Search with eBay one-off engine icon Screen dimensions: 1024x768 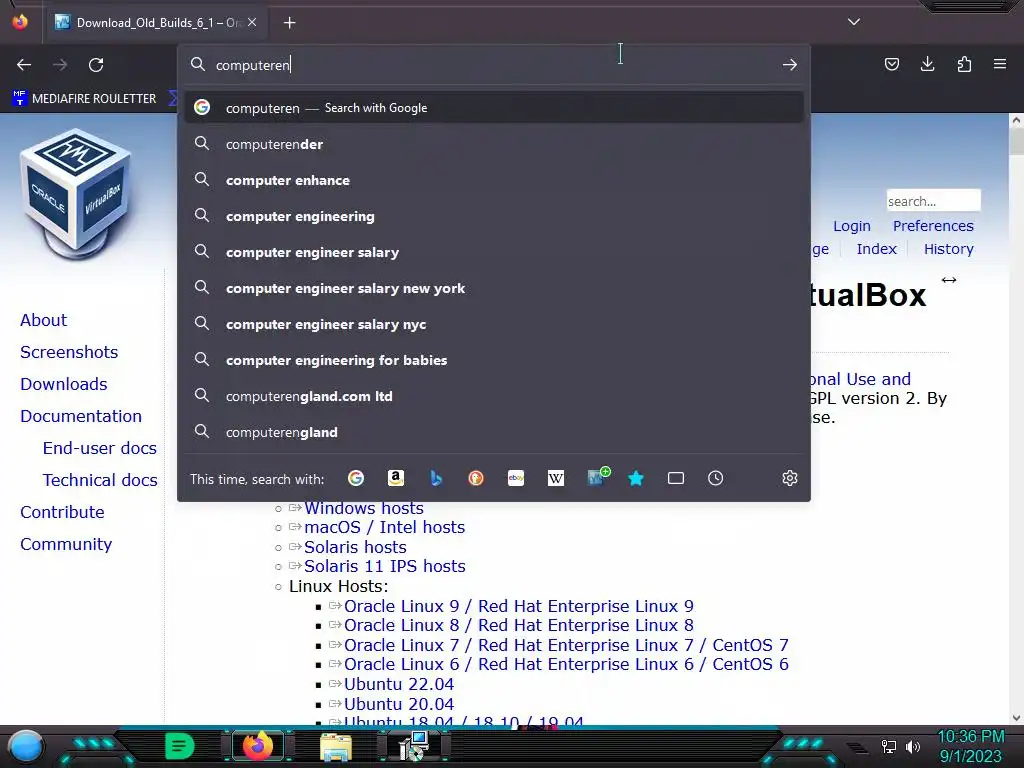pyautogui.click(x=516, y=479)
